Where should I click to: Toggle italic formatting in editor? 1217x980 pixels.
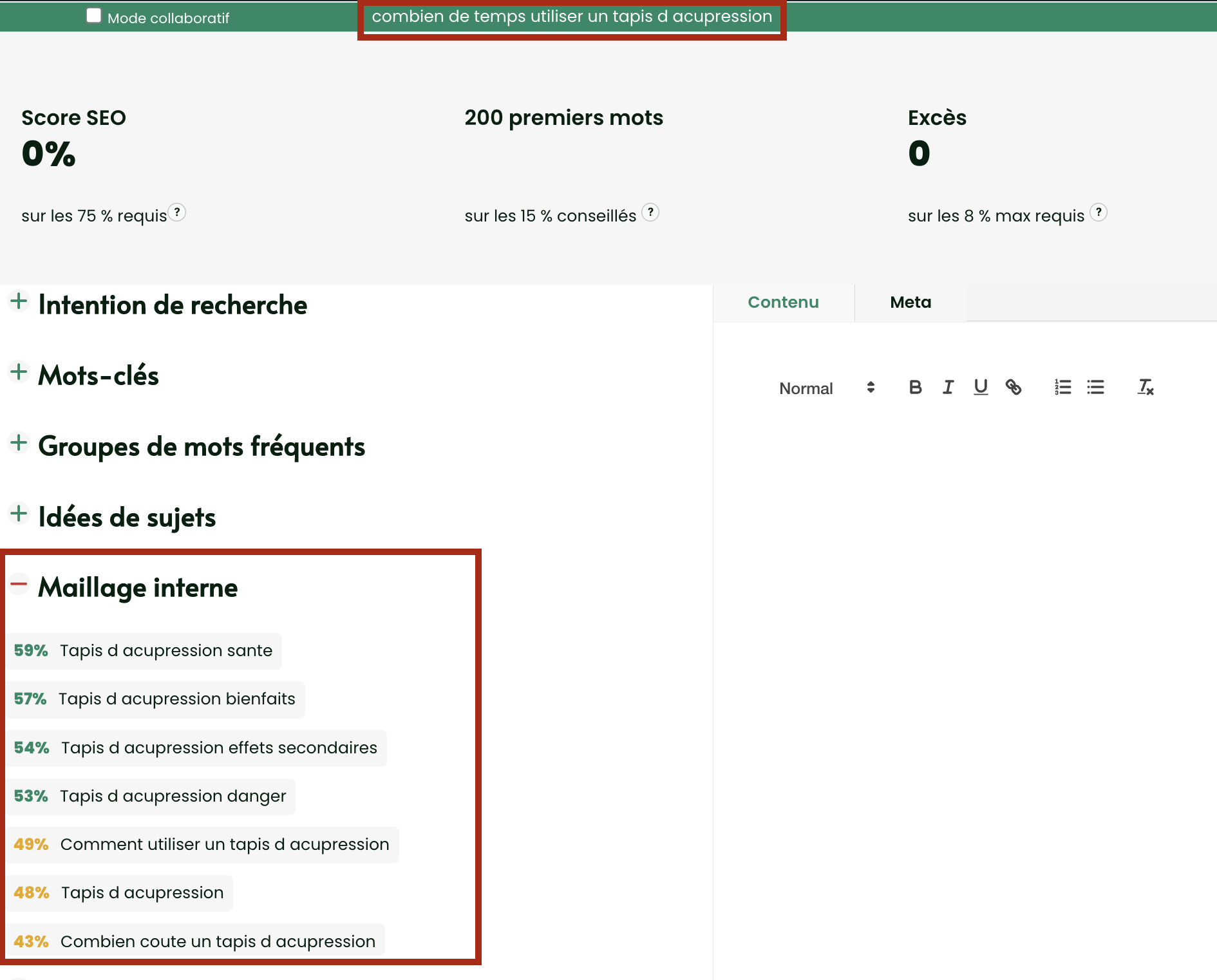(948, 387)
